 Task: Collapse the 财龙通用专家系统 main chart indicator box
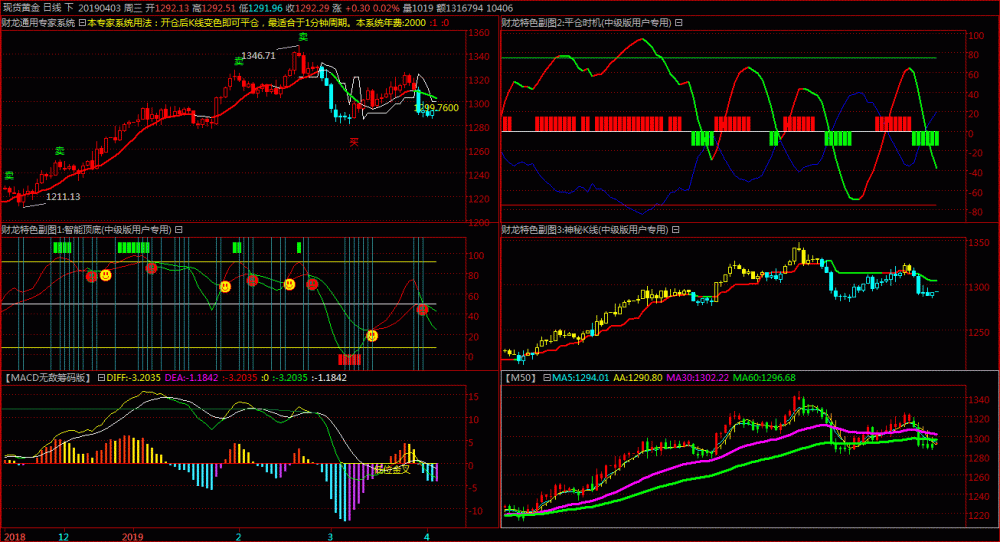82,23
